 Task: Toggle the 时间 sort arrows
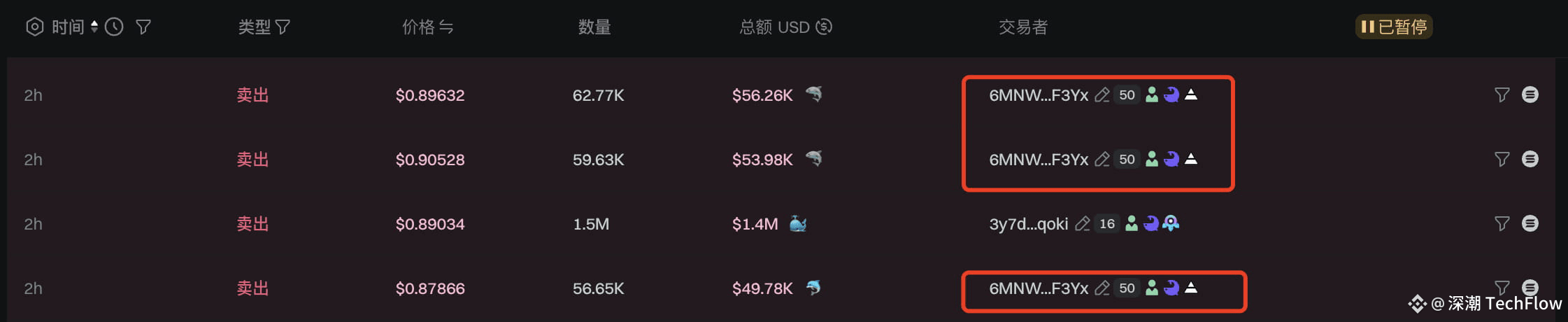pos(94,27)
